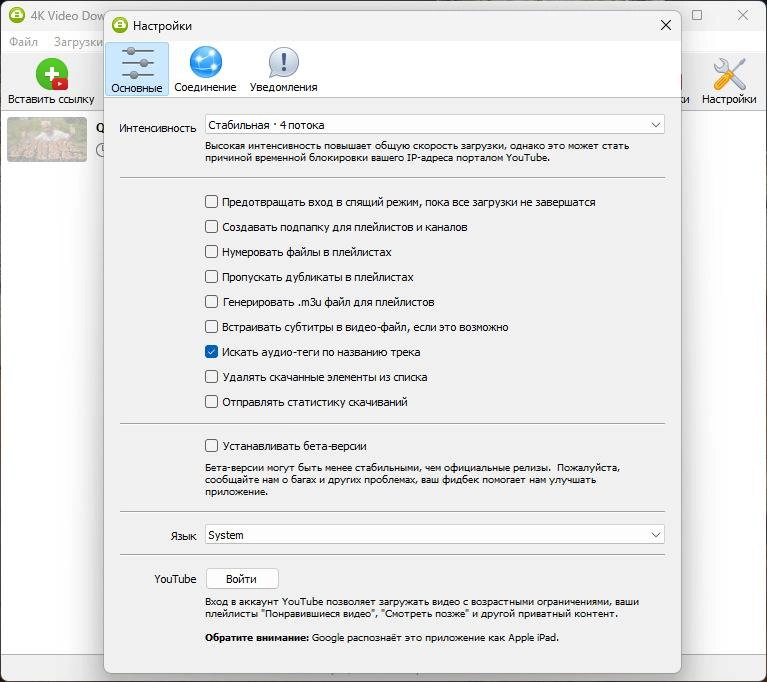Image resolution: width=767 pixels, height=682 pixels.
Task: Switch to the Уведомления tab
Action: pyautogui.click(x=284, y=69)
